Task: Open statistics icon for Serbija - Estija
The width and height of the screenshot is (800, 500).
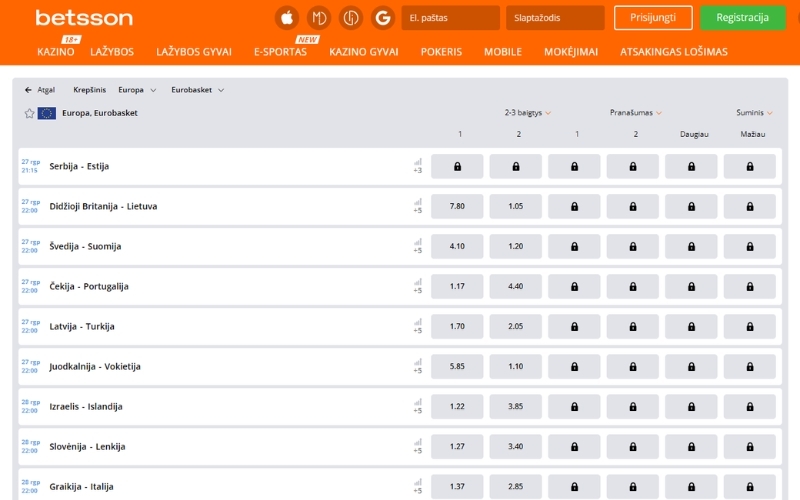Action: point(418,162)
